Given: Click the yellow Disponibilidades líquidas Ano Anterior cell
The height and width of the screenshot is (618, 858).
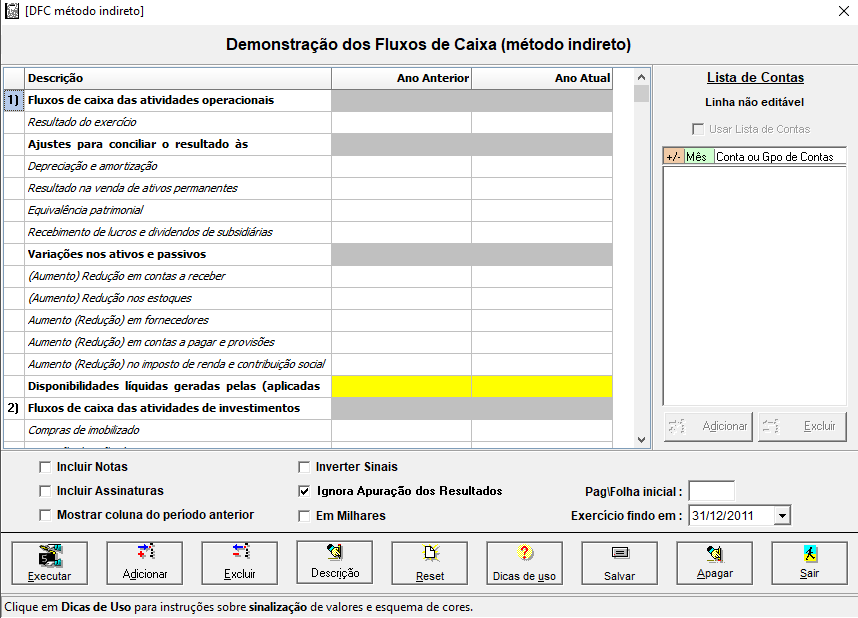Looking at the screenshot, I should click(402, 386).
